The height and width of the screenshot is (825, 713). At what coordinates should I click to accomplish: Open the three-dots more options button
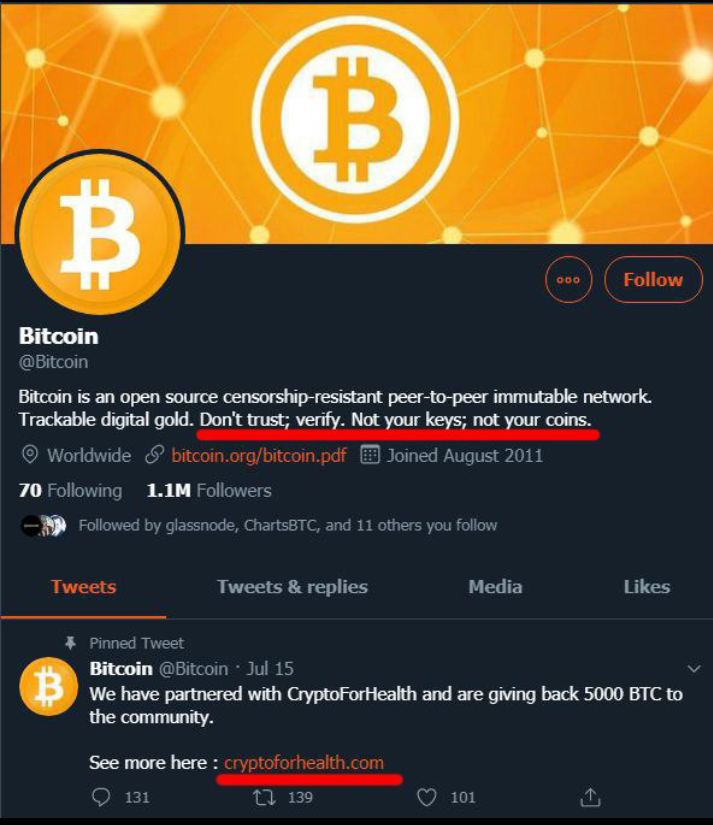(568, 279)
